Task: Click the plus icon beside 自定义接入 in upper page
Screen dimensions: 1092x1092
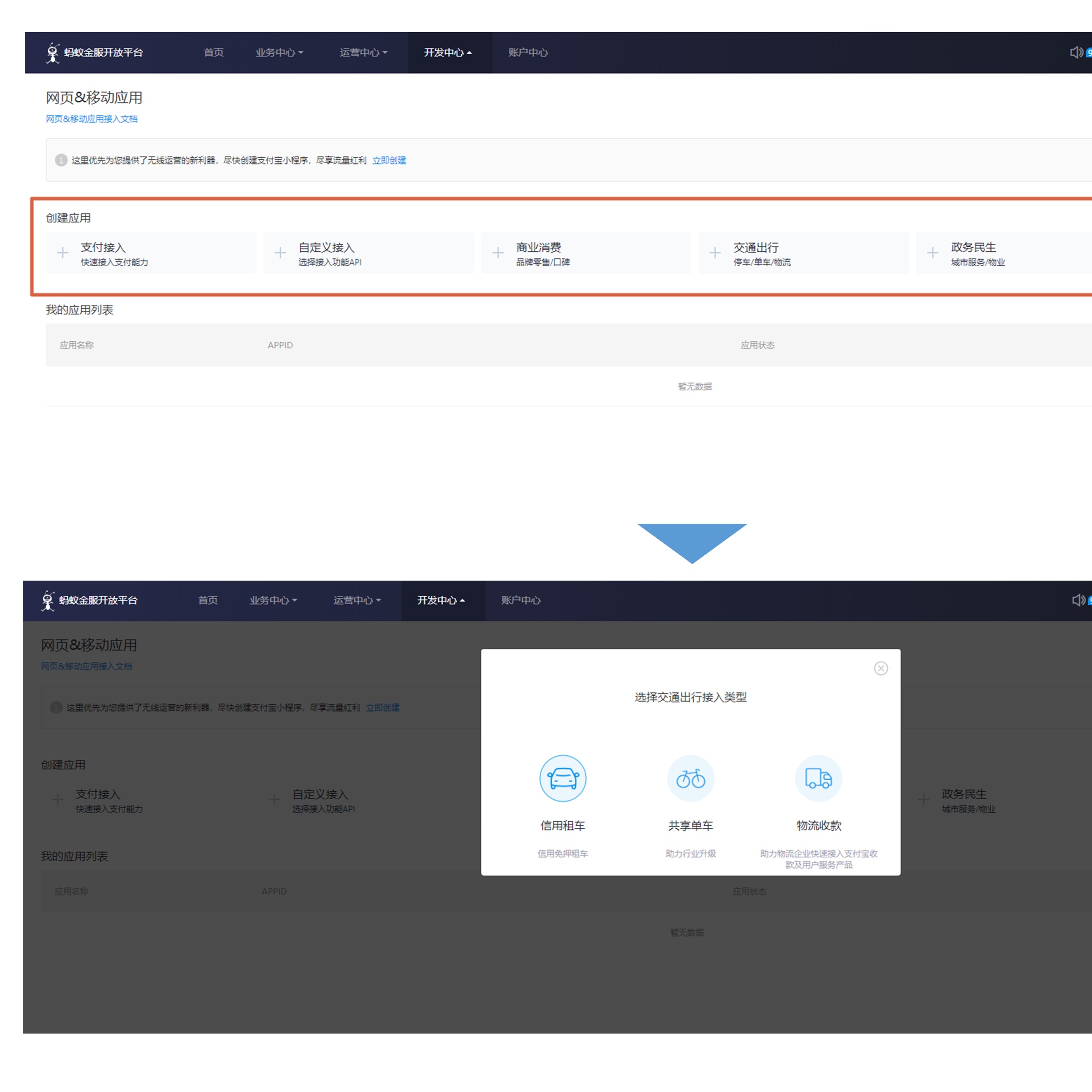Action: 280,253
